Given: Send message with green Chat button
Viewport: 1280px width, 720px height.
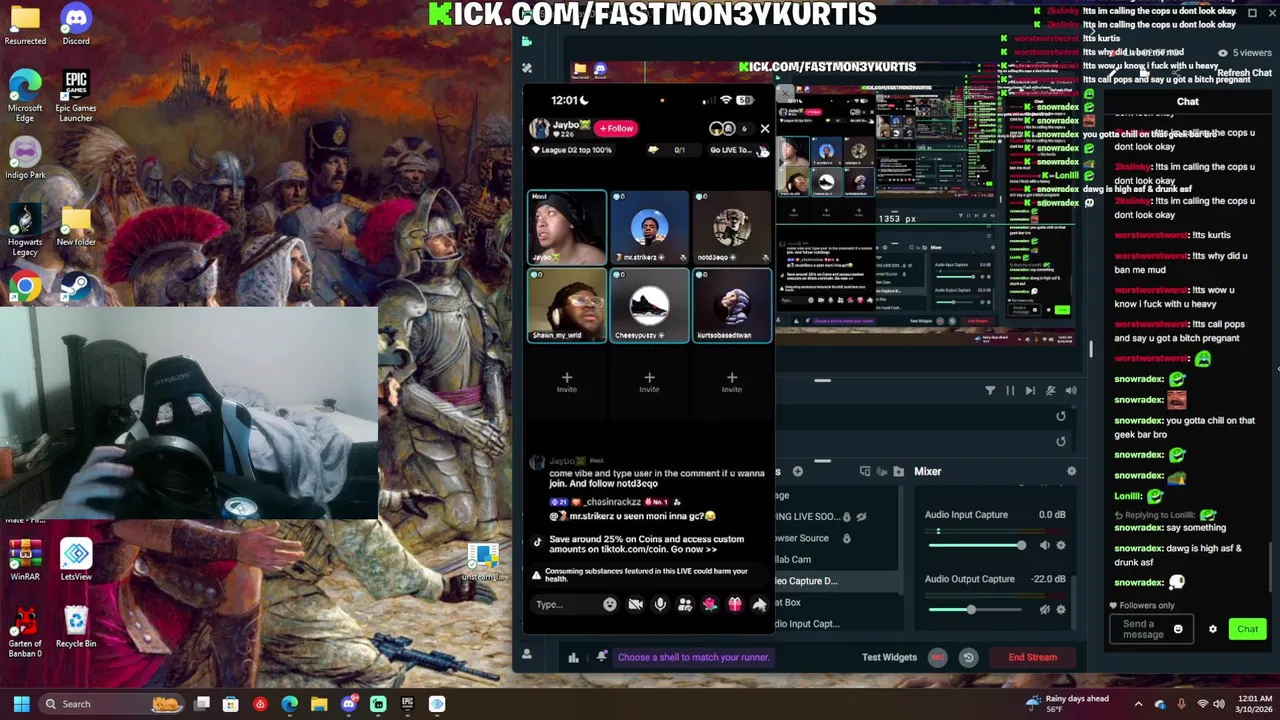Looking at the screenshot, I should tap(1247, 629).
